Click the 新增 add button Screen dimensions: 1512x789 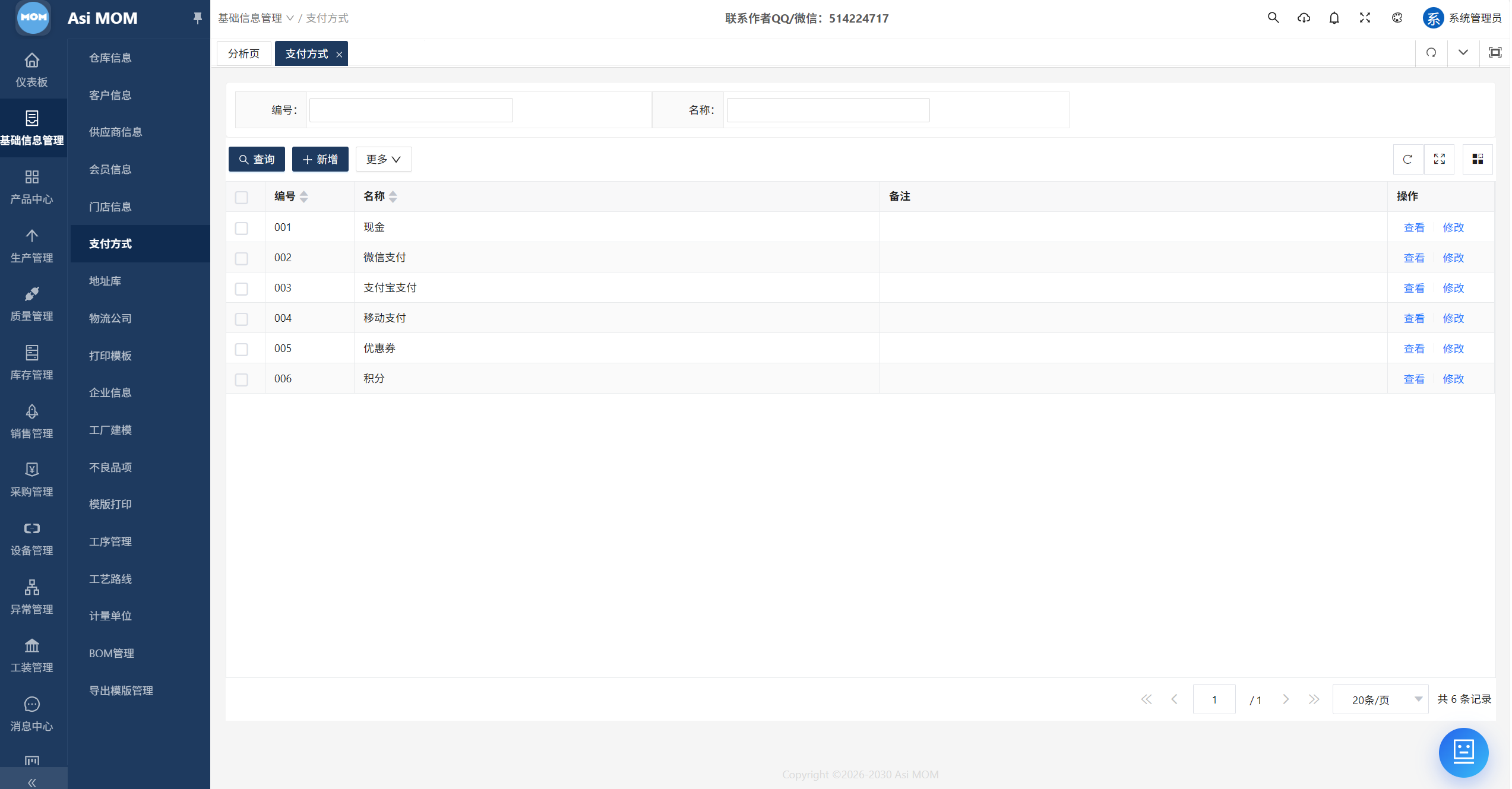click(320, 159)
